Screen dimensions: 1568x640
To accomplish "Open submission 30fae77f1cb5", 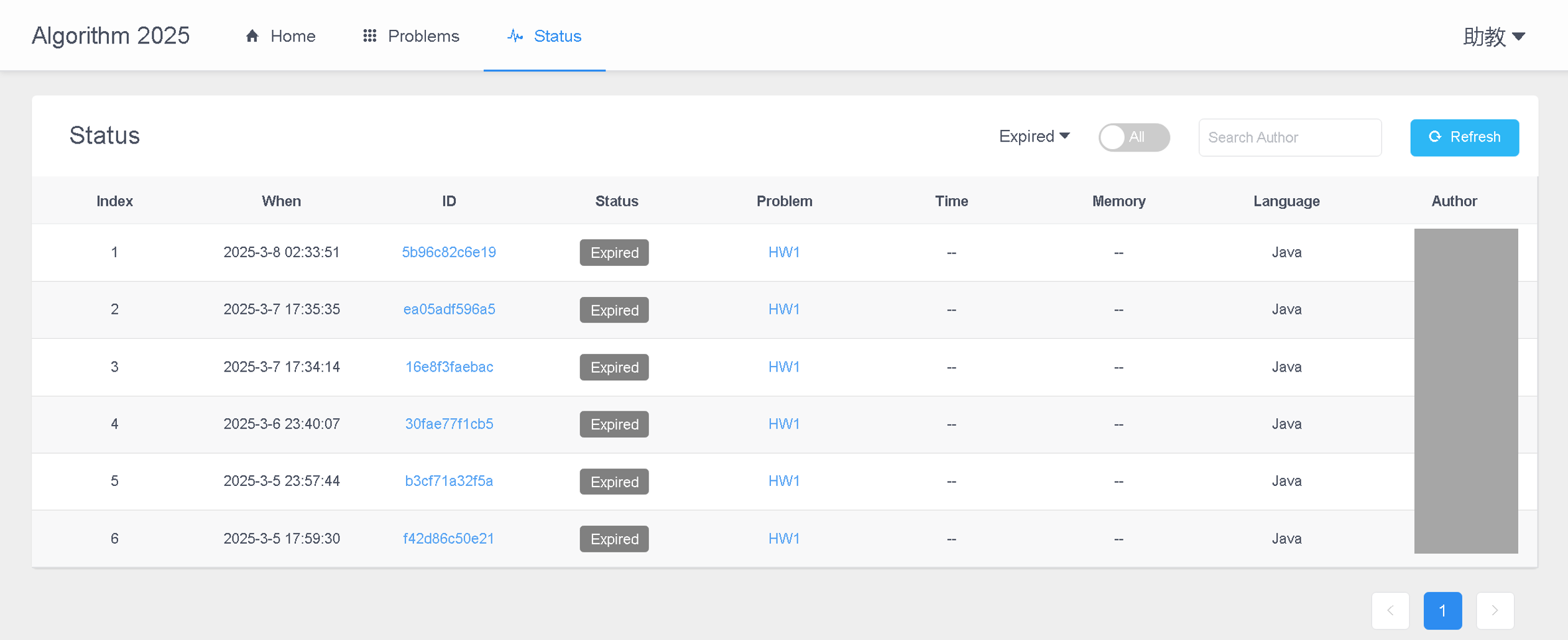I will pyautogui.click(x=449, y=424).
